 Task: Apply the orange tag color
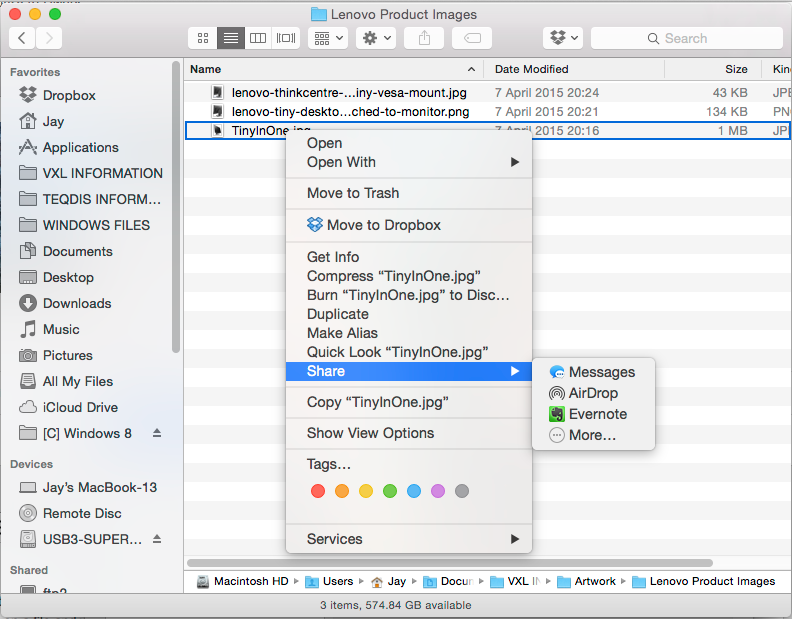click(342, 491)
